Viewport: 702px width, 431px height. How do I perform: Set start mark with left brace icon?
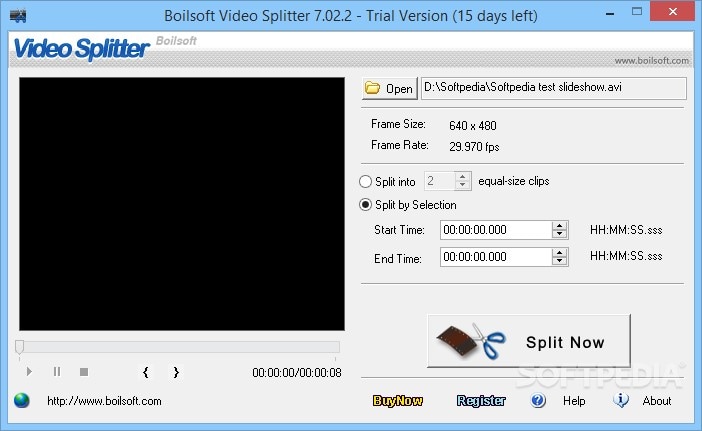coord(146,372)
